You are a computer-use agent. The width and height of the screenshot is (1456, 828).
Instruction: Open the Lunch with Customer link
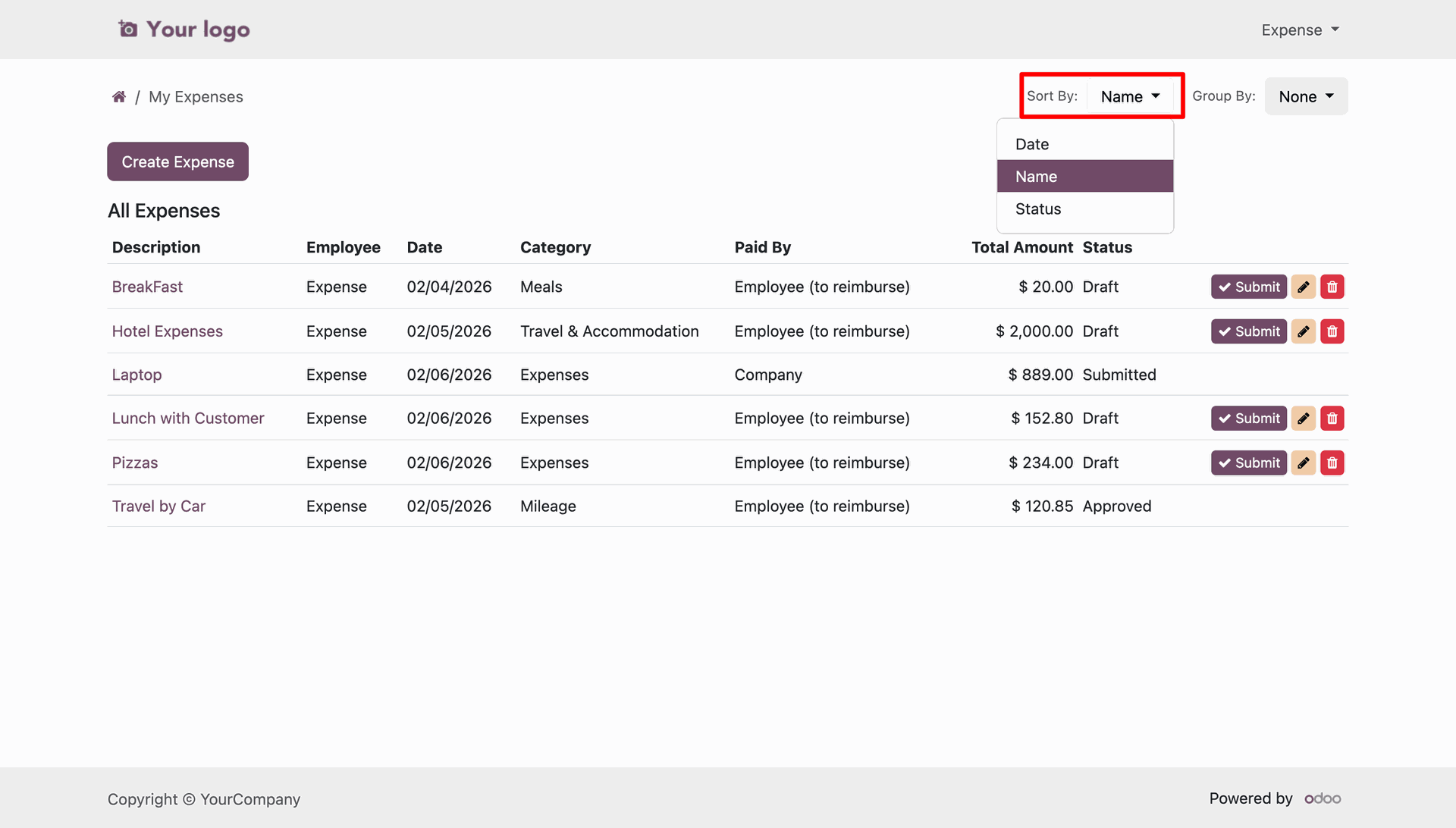click(187, 419)
